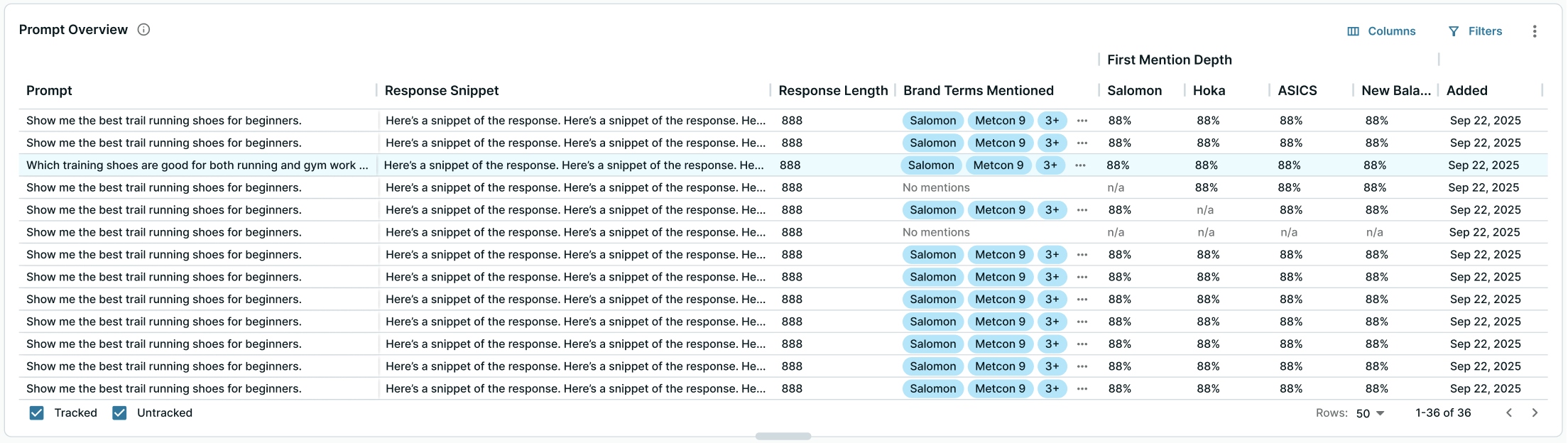Click the Salomon tag in the second row
The height and width of the screenshot is (443, 1568).
pyautogui.click(x=932, y=143)
